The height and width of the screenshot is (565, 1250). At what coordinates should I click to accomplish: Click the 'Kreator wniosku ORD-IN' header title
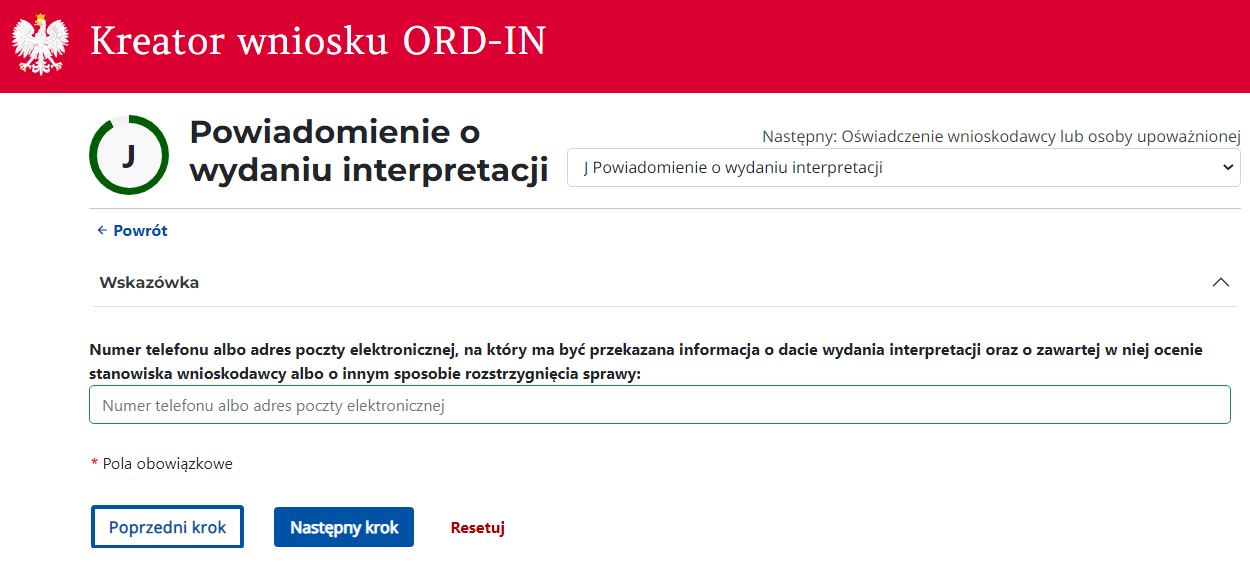coord(318,42)
